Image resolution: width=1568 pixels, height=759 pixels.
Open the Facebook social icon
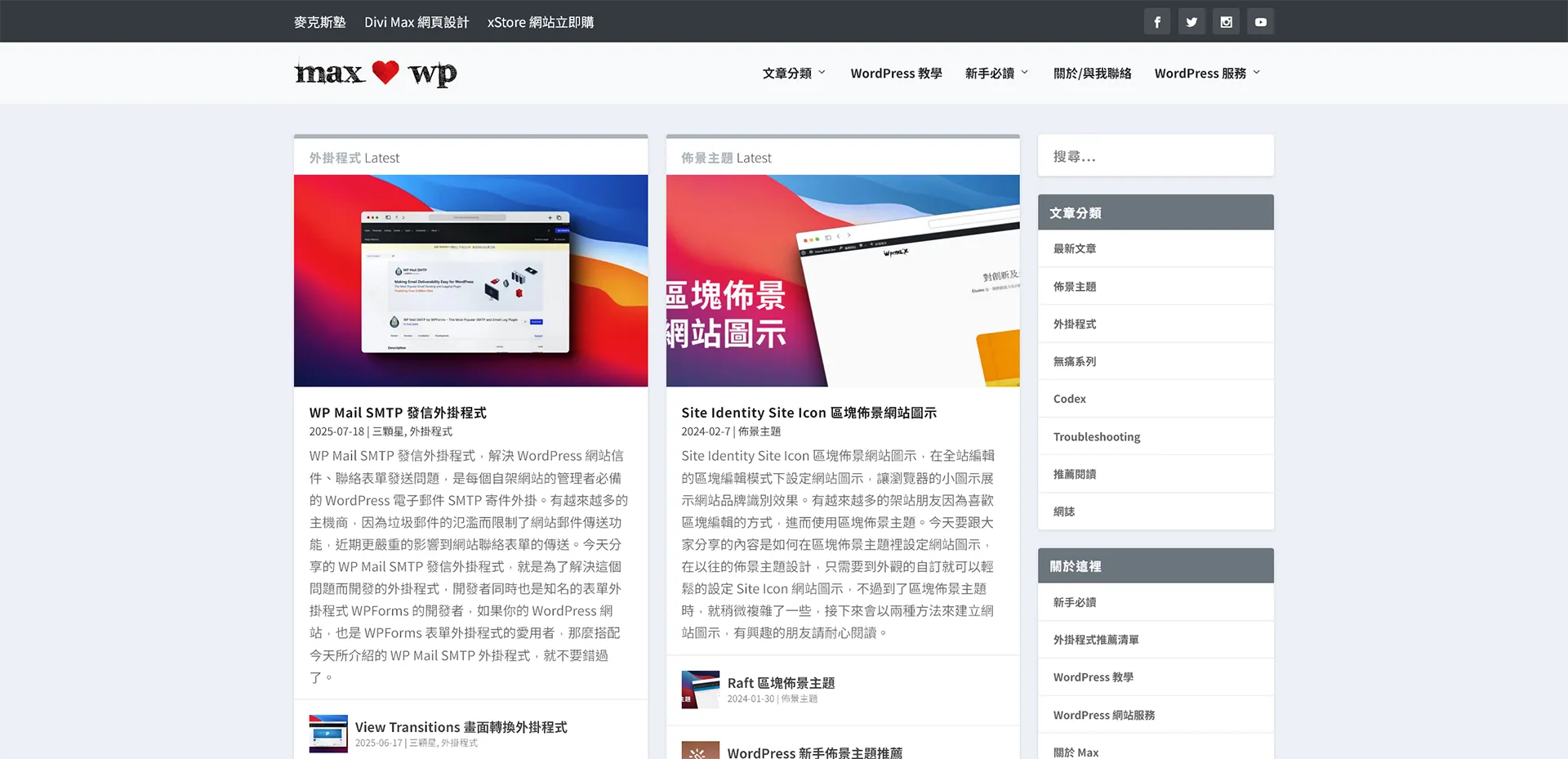(x=1156, y=22)
